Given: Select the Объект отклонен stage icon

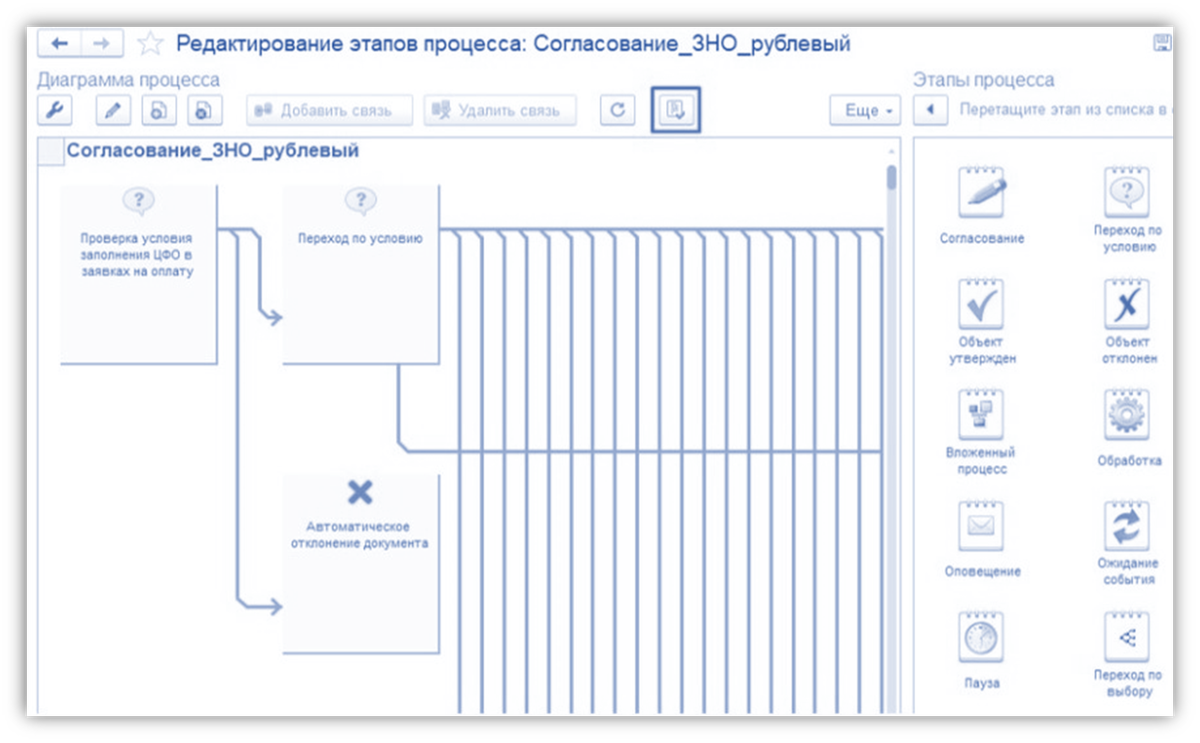Looking at the screenshot, I should point(1127,303).
